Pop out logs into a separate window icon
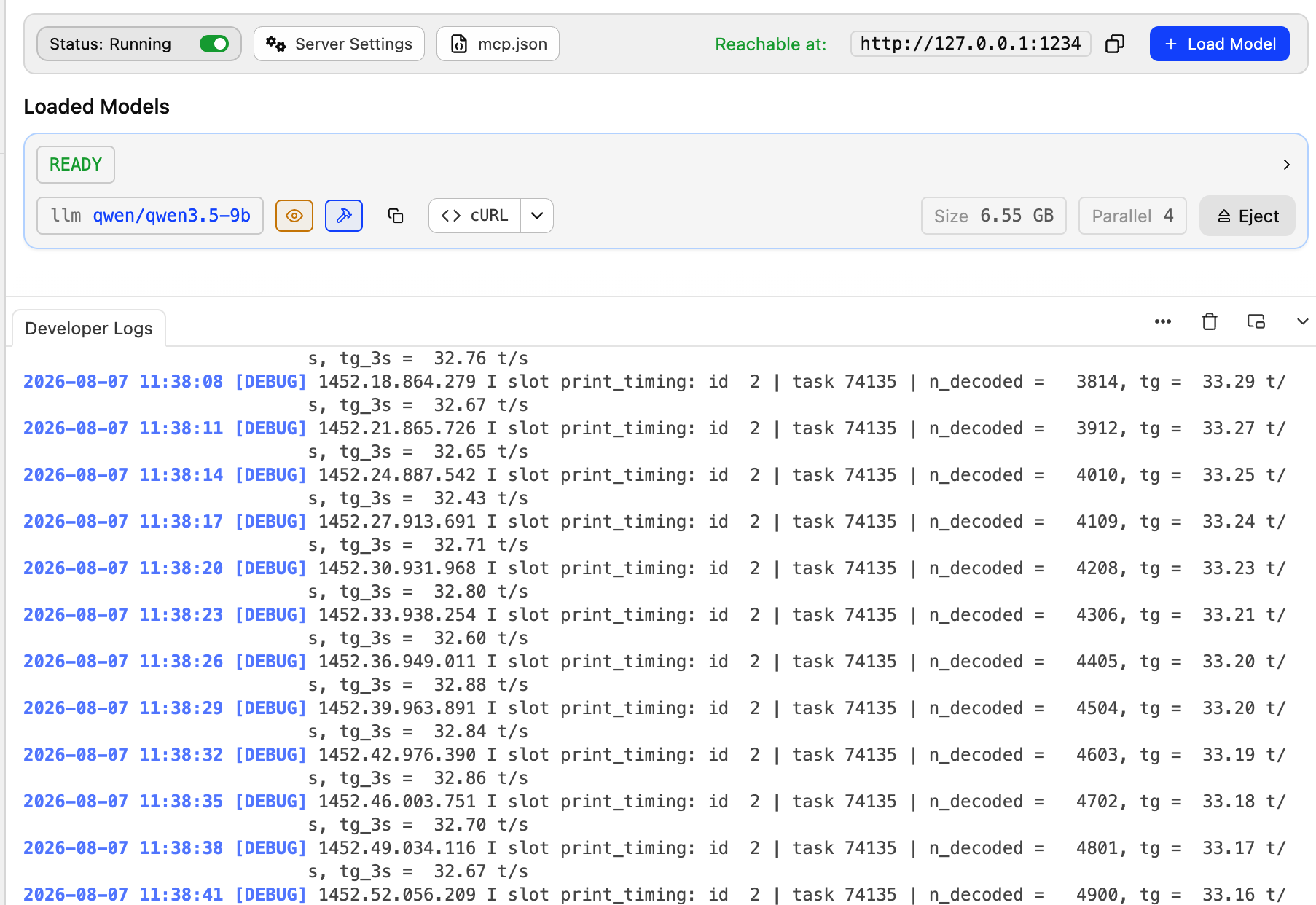This screenshot has height=905, width=1316. pyautogui.click(x=1256, y=321)
